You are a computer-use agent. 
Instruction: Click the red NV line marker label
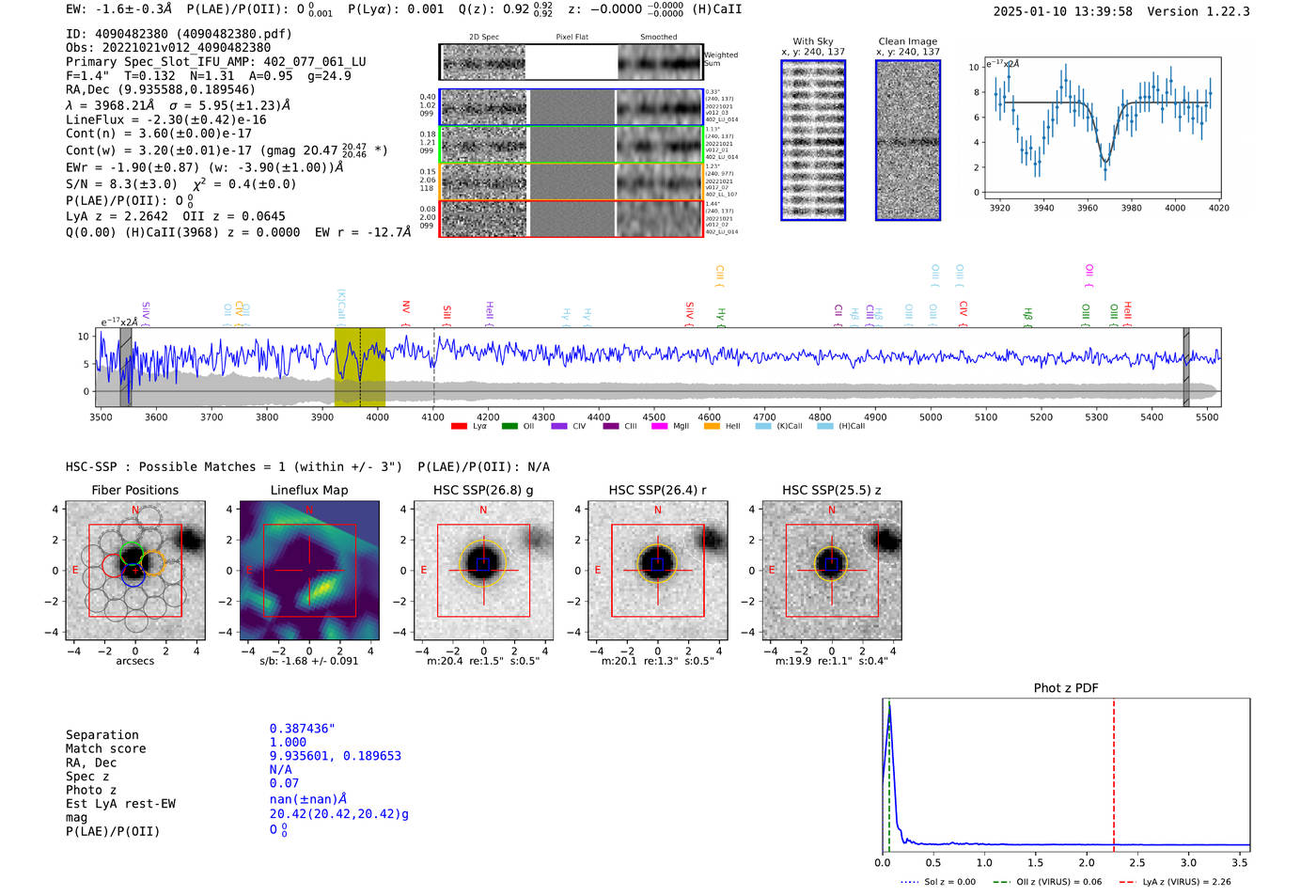[x=406, y=307]
